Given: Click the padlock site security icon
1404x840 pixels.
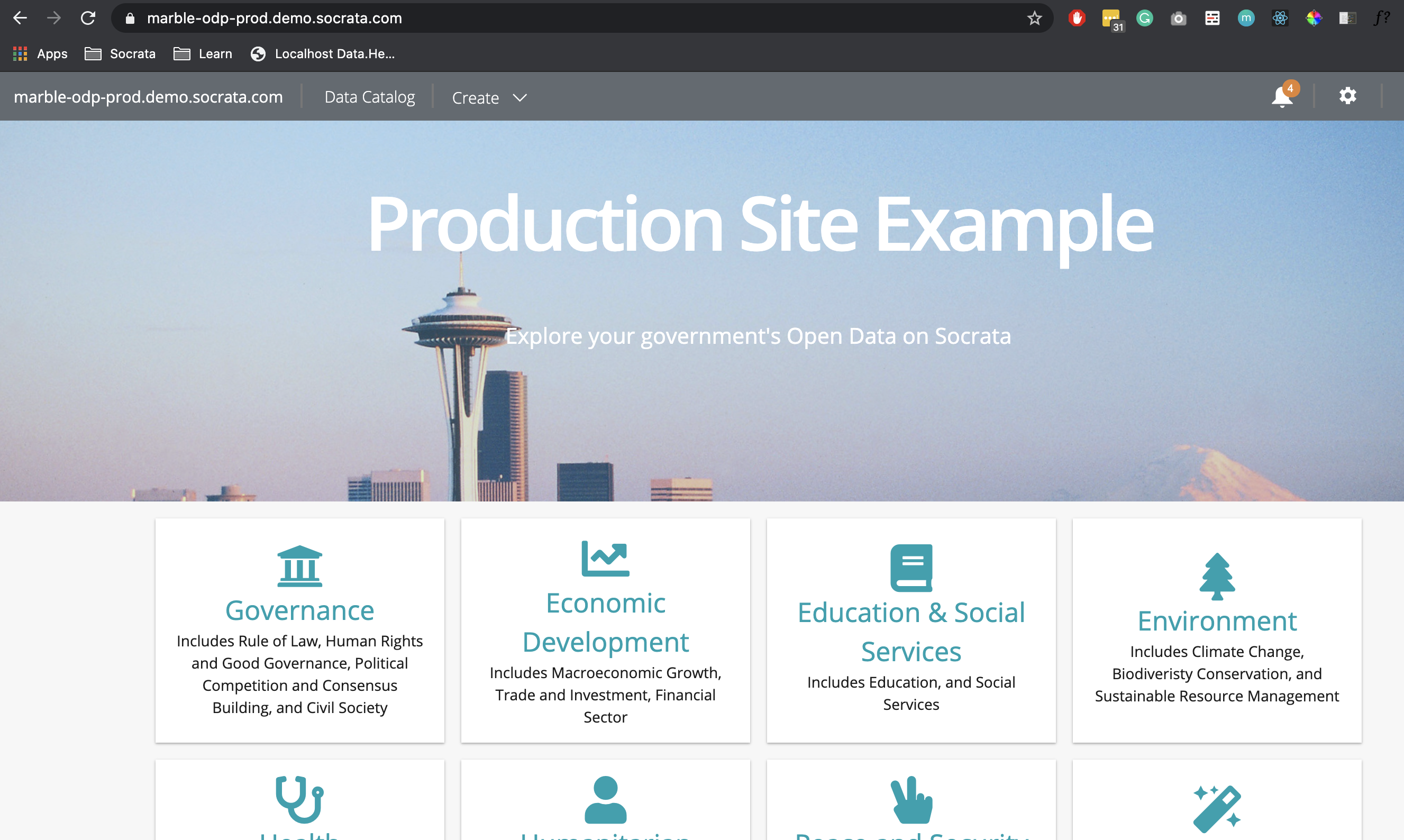Looking at the screenshot, I should tap(130, 18).
